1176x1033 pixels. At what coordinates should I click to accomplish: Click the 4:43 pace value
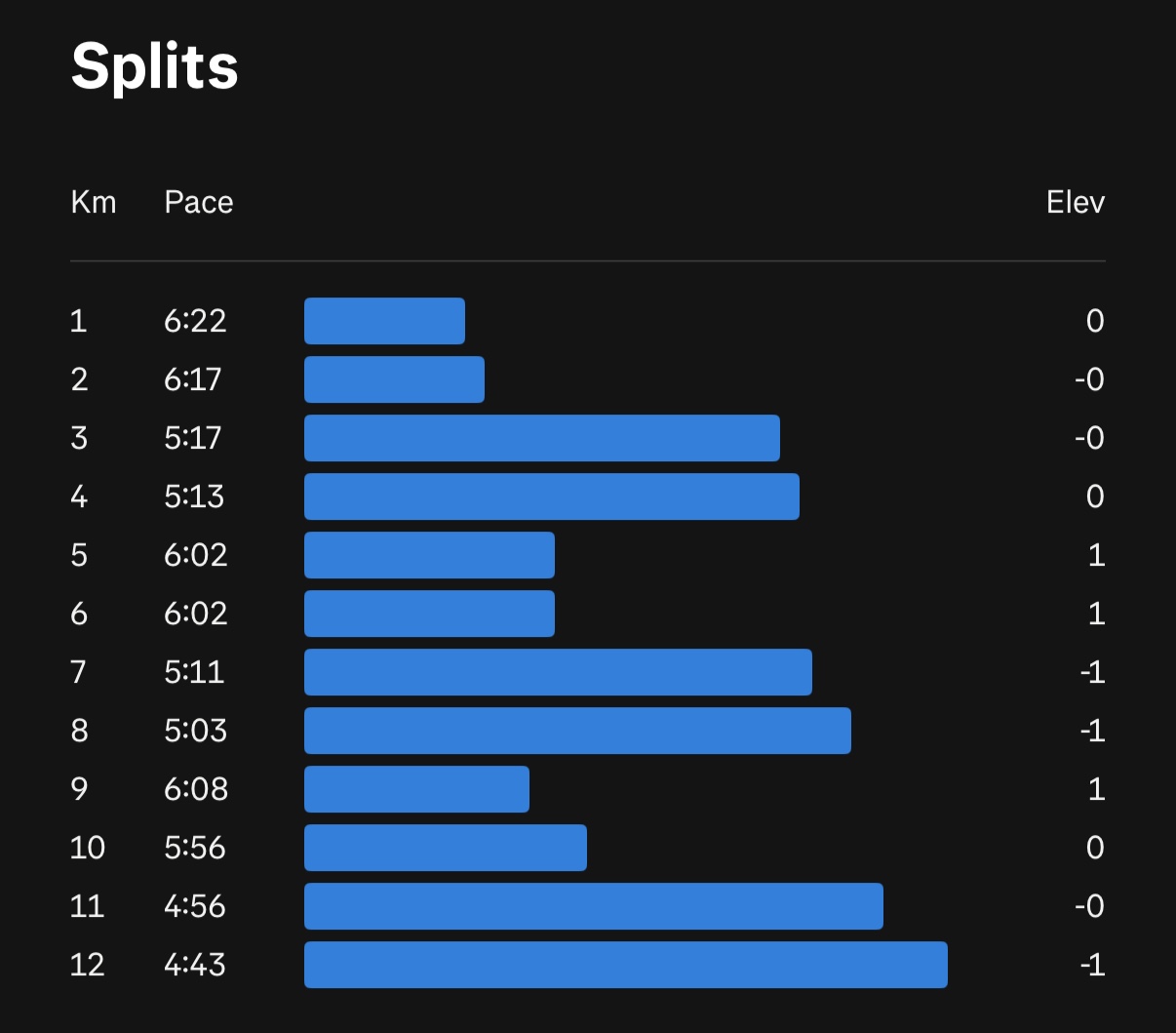(x=195, y=965)
